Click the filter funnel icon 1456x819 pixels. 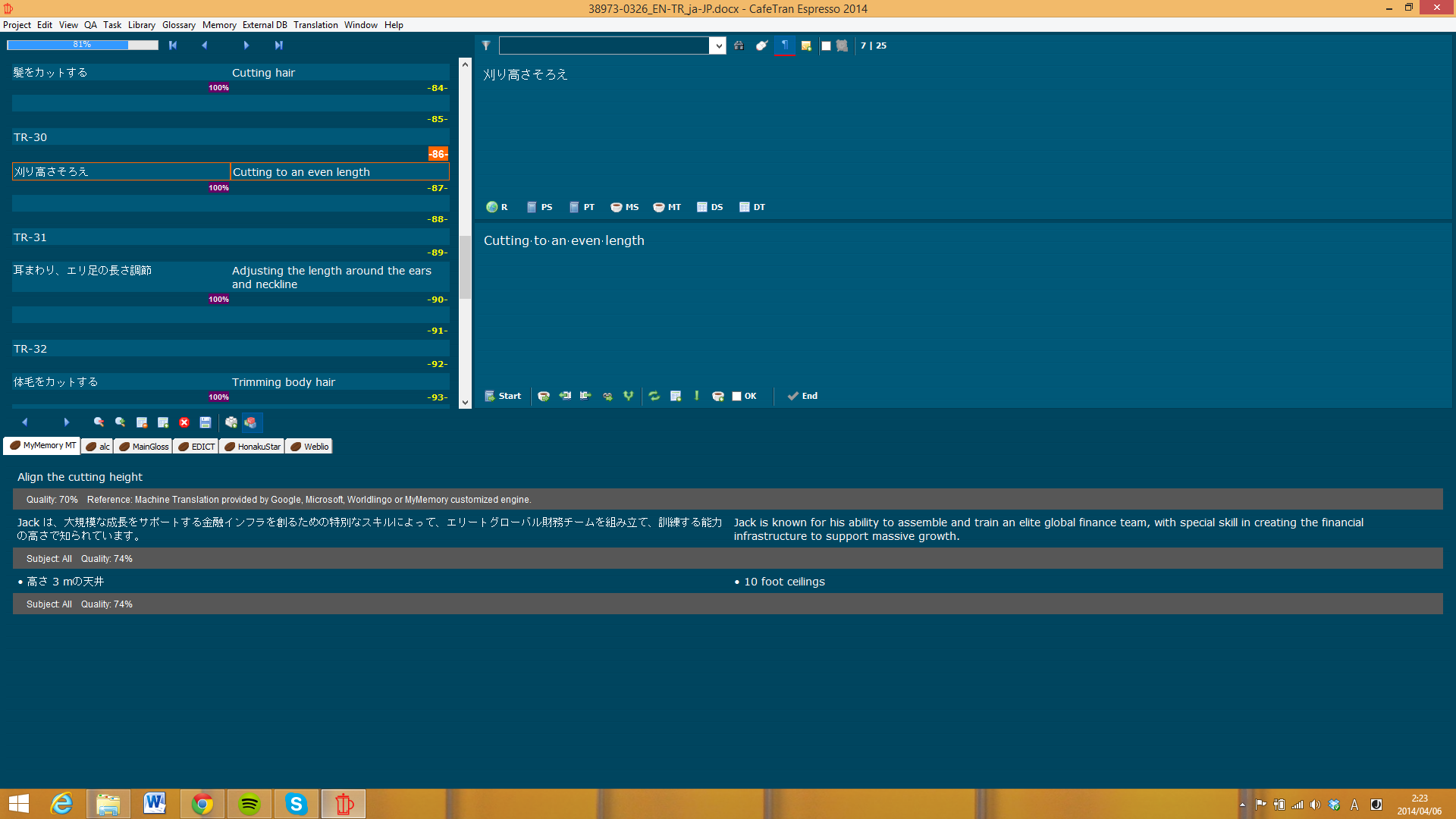(486, 45)
